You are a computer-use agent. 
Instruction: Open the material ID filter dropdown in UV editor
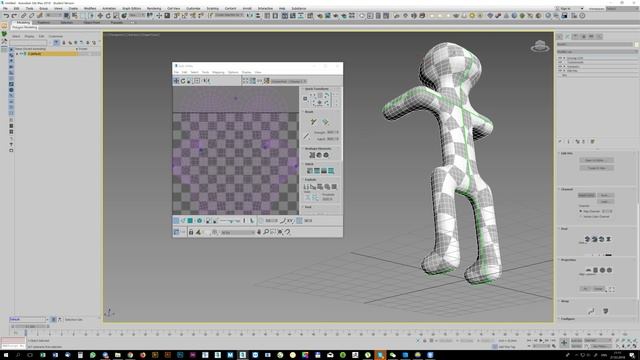tap(238, 232)
